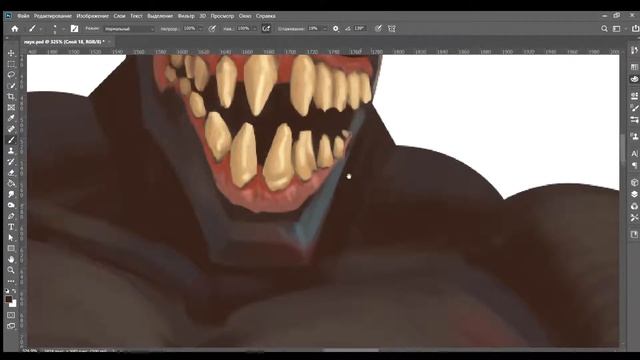Open the flow percentage dropdown arrow

(254, 29)
